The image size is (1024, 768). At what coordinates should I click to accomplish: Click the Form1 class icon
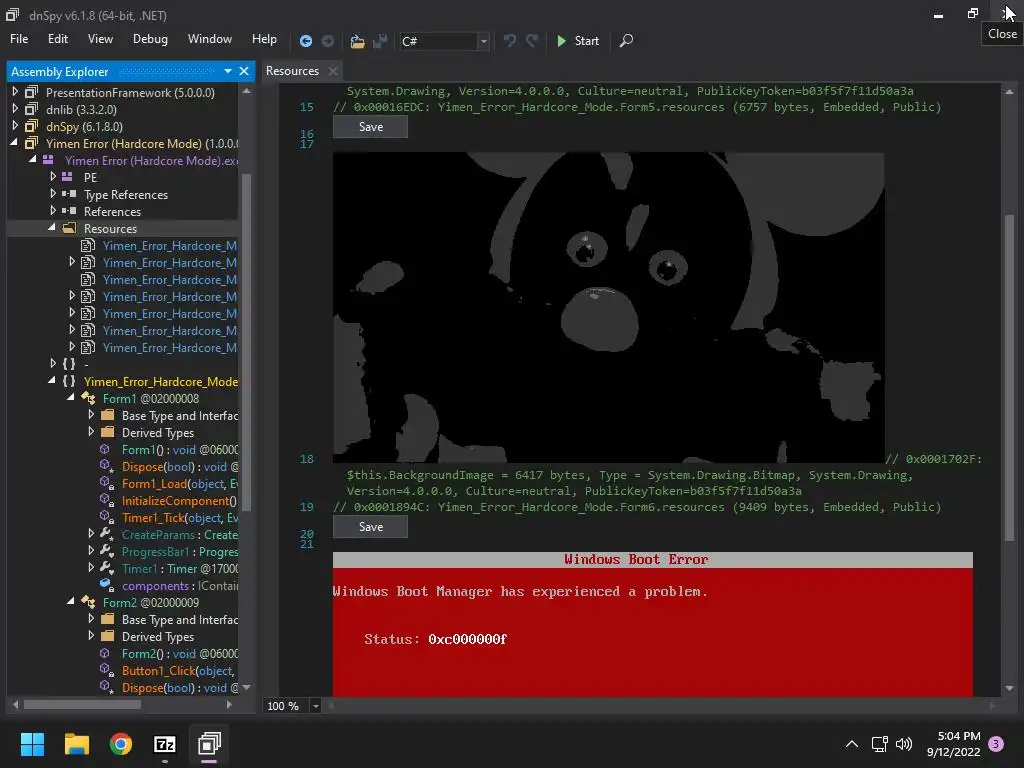tap(88, 398)
